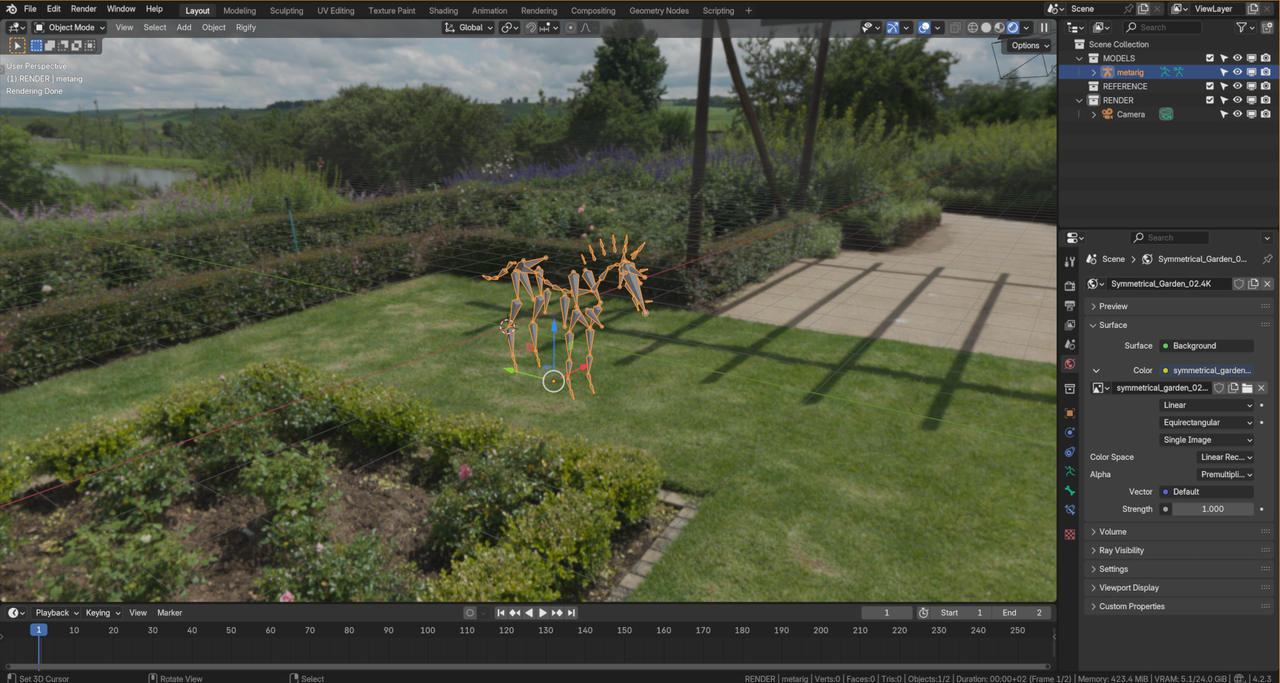1280x683 pixels.
Task: Switch to the Sculpting workspace tab
Action: (286, 10)
